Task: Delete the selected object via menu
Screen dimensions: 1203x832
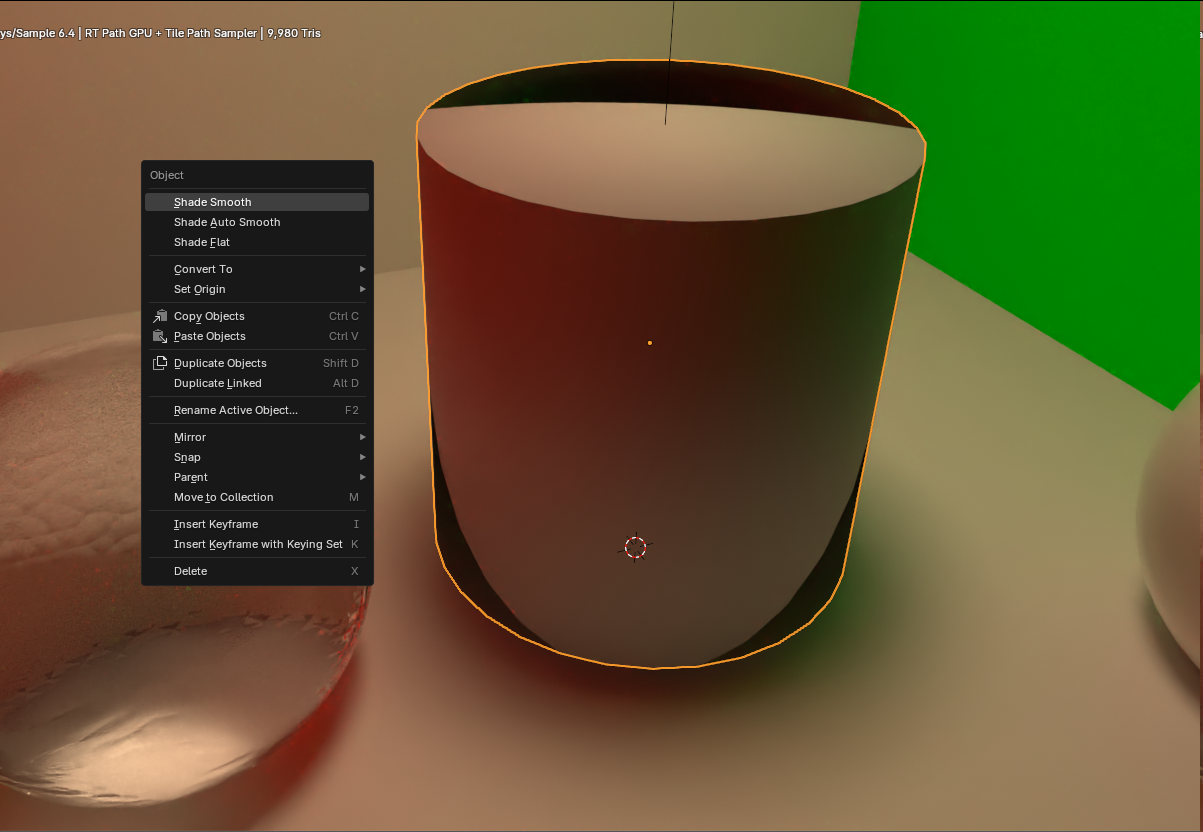Action: 191,571
